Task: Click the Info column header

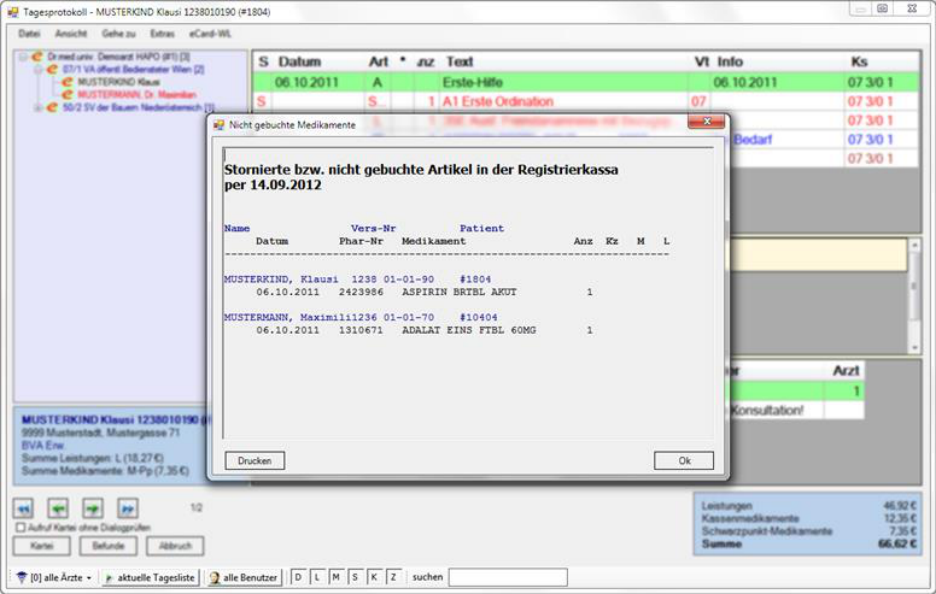Action: 729,61
